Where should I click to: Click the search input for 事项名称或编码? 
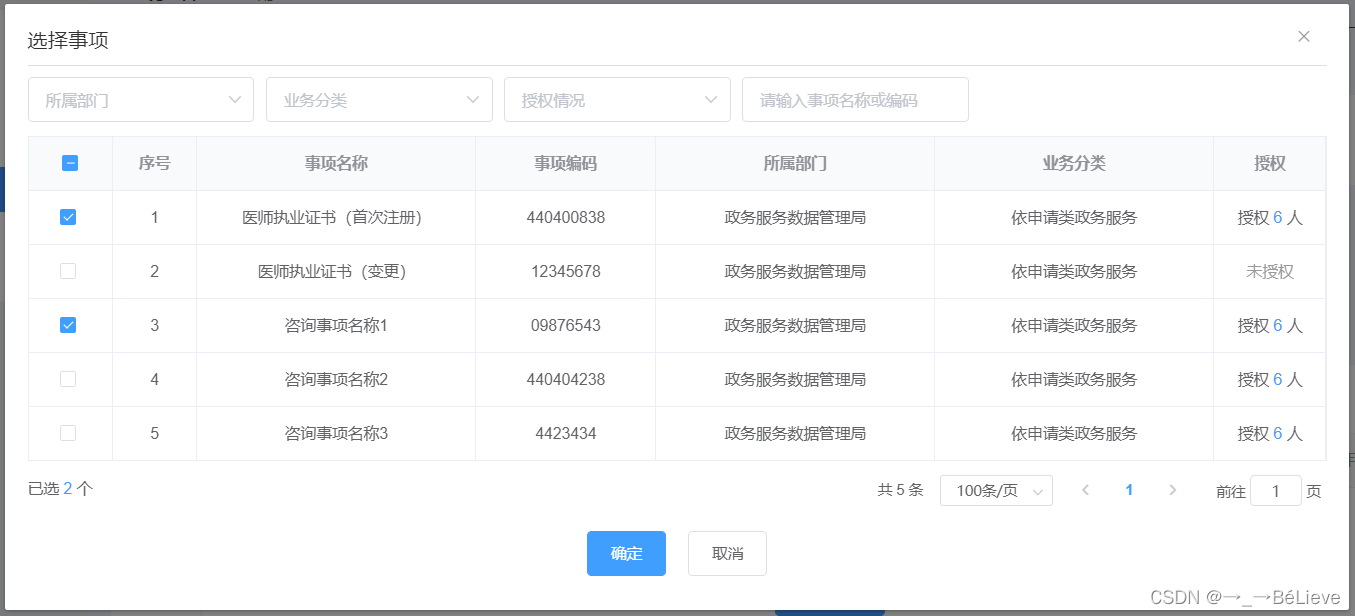pyautogui.click(x=855, y=99)
